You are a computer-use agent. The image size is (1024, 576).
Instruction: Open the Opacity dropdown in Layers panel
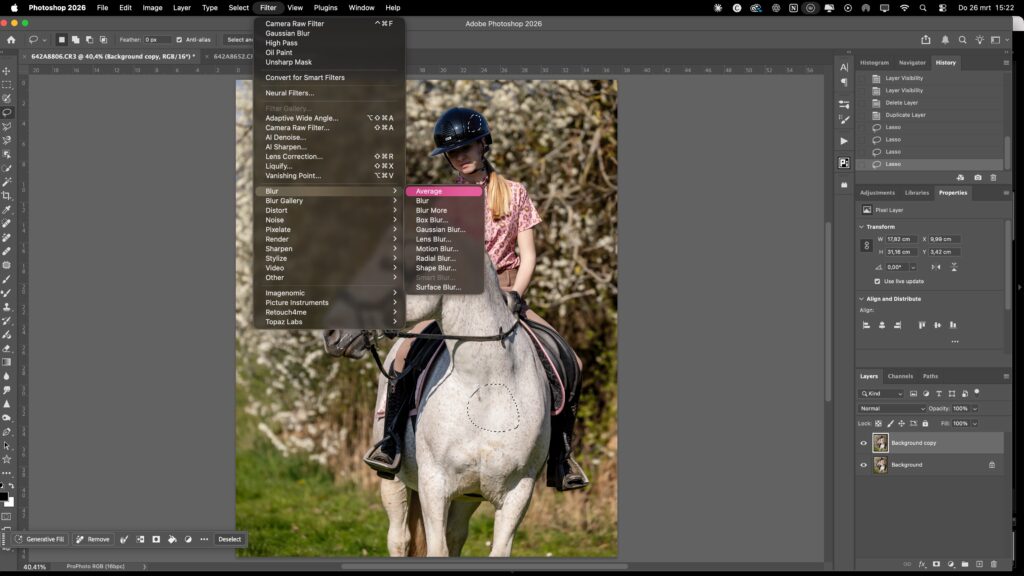975,407
